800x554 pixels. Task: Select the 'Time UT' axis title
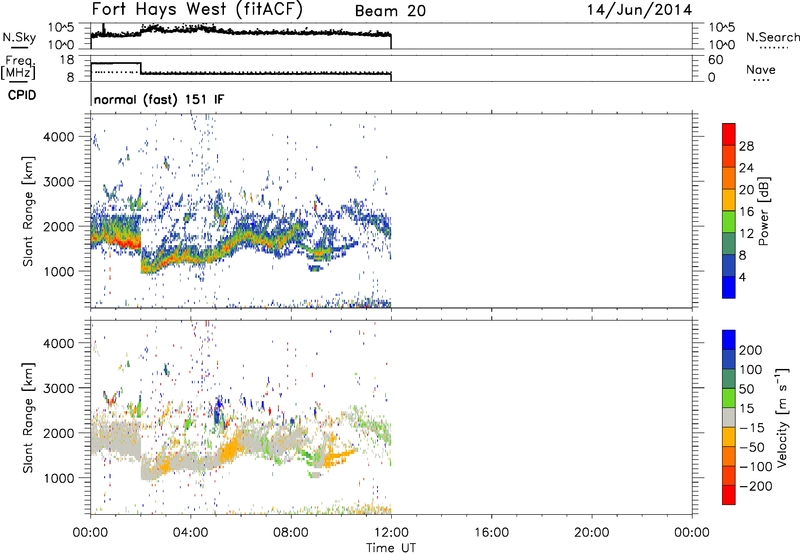click(x=391, y=547)
